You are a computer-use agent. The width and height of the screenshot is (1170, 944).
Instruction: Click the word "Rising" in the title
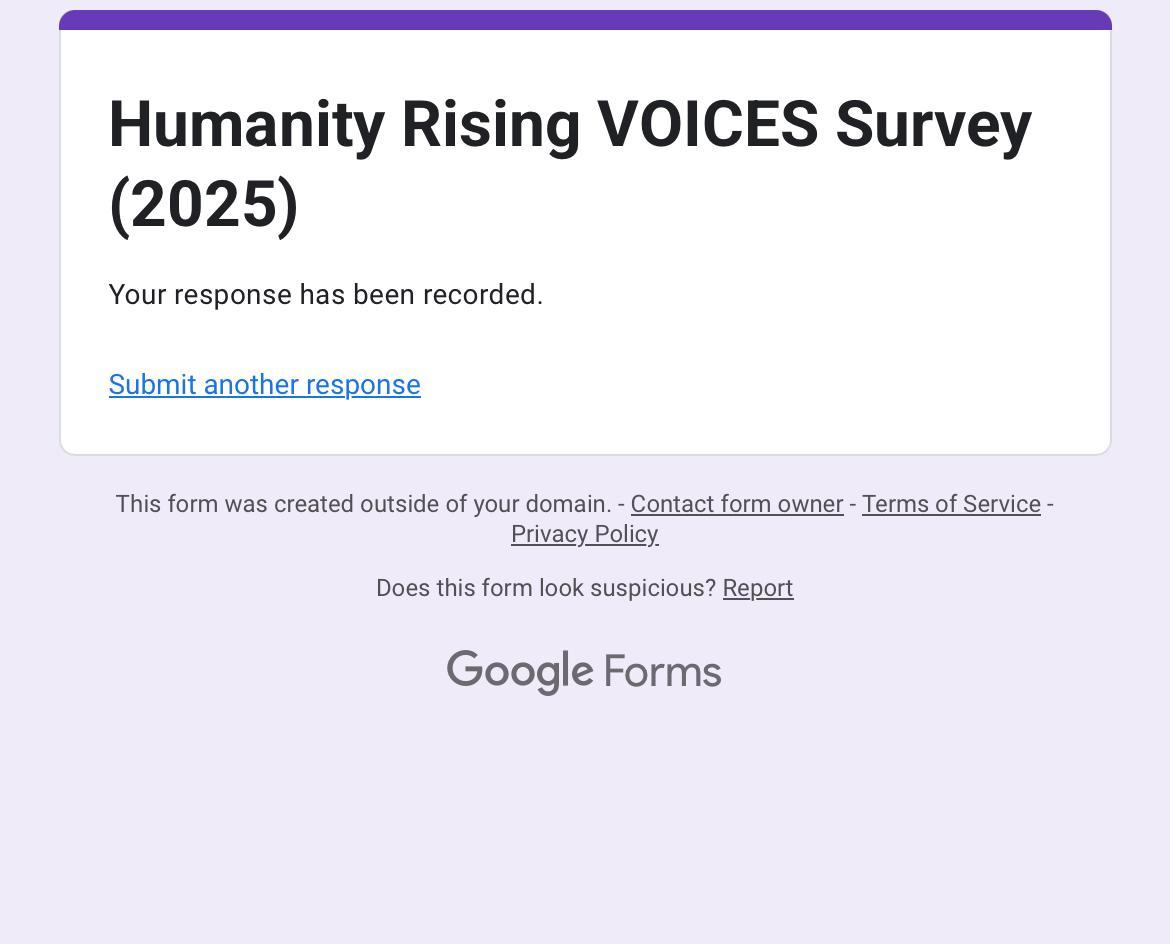(x=490, y=125)
